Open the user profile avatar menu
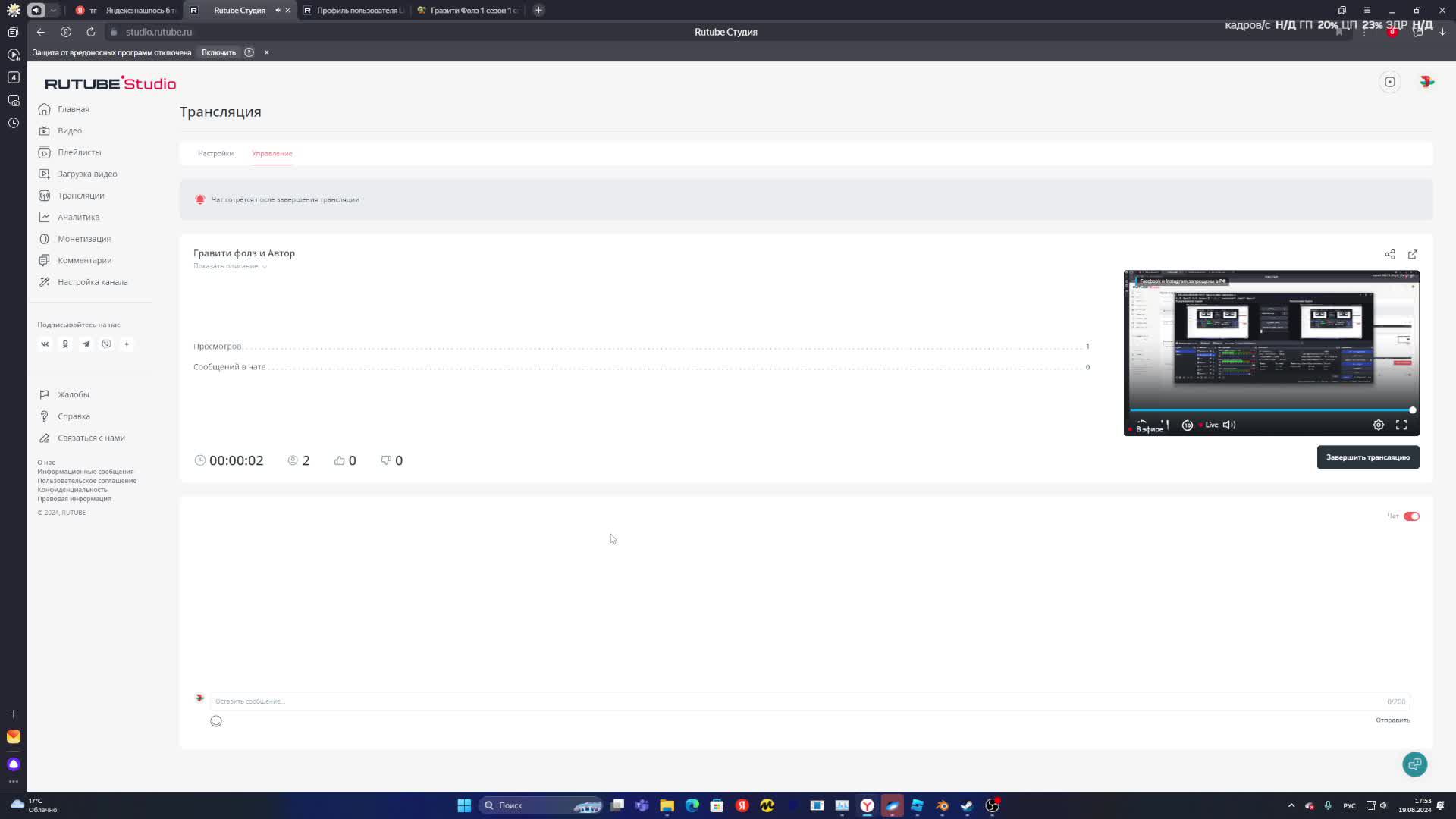 [x=1426, y=82]
